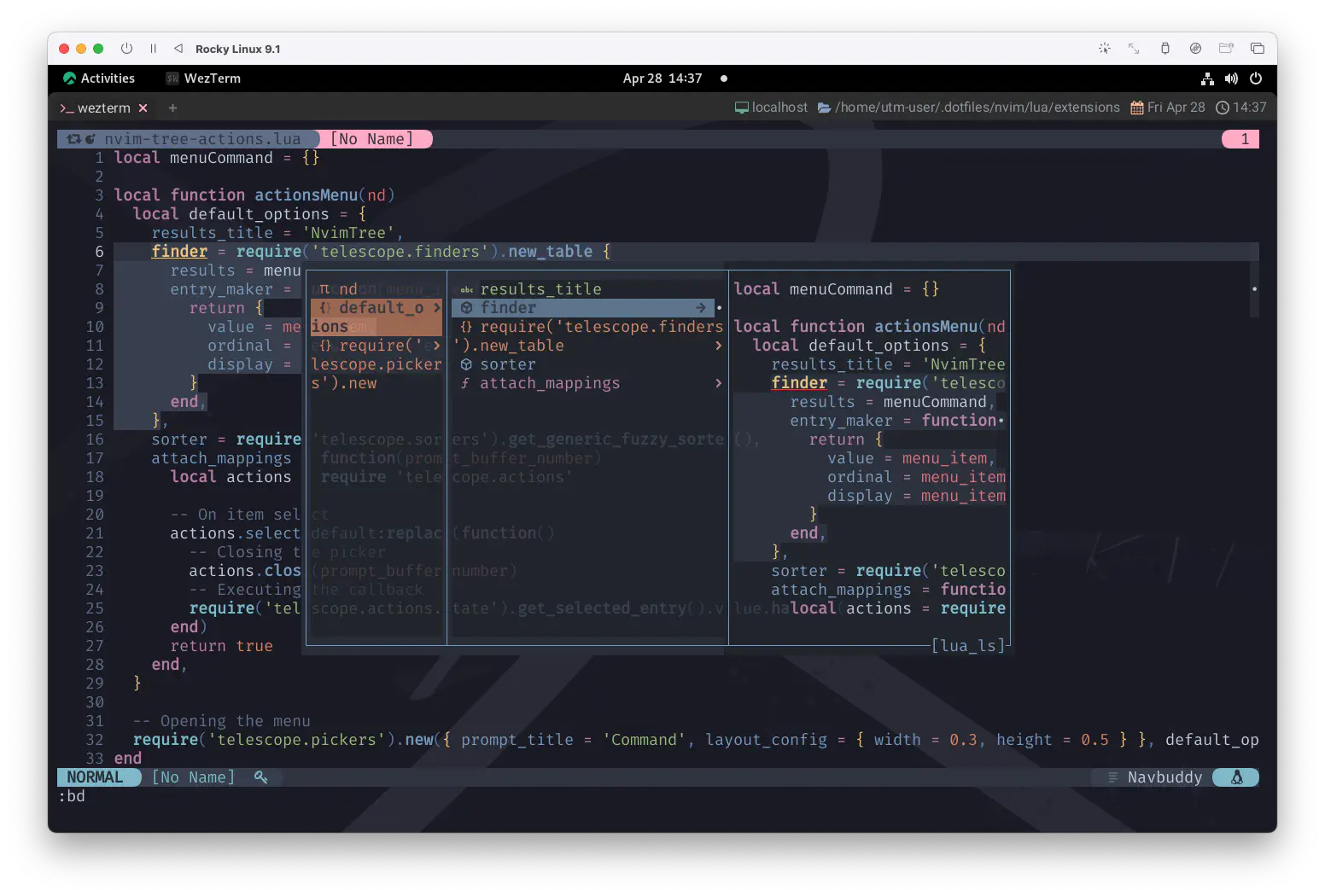Select attach_mappings in Navbuddy list
Screen dimensions: 1325x896
(x=550, y=383)
